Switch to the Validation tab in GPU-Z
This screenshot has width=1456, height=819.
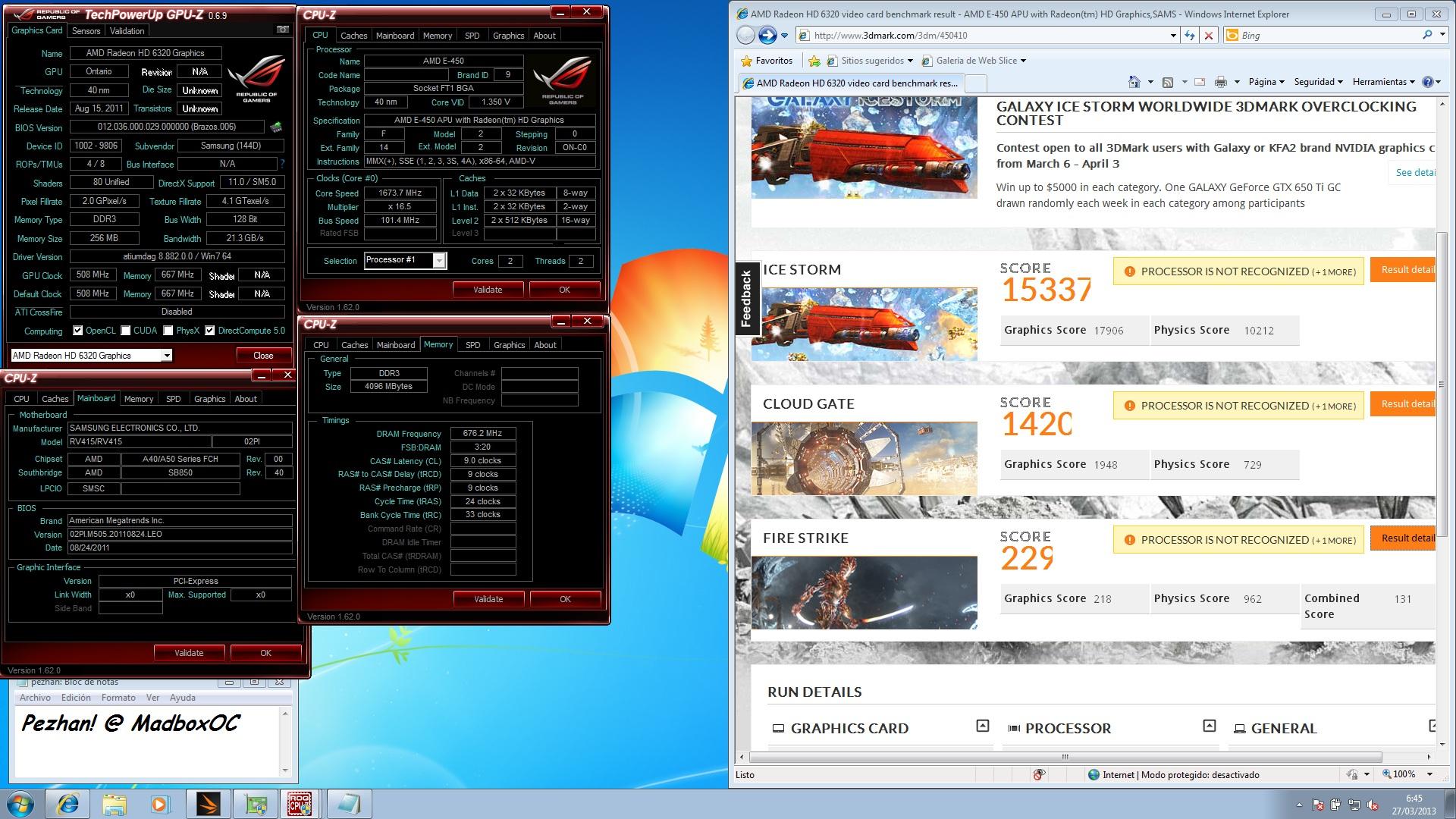127,31
